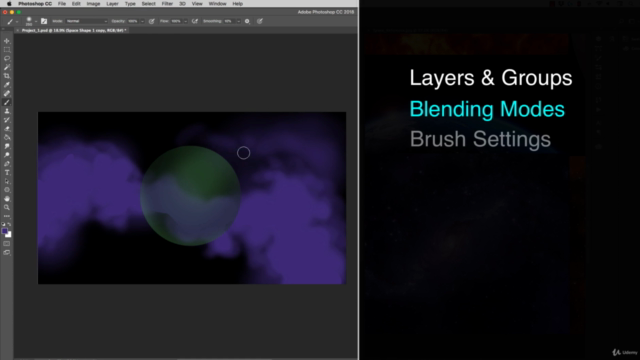The width and height of the screenshot is (640, 360).
Task: Select the Magic Wand tool
Action: pos(7,67)
